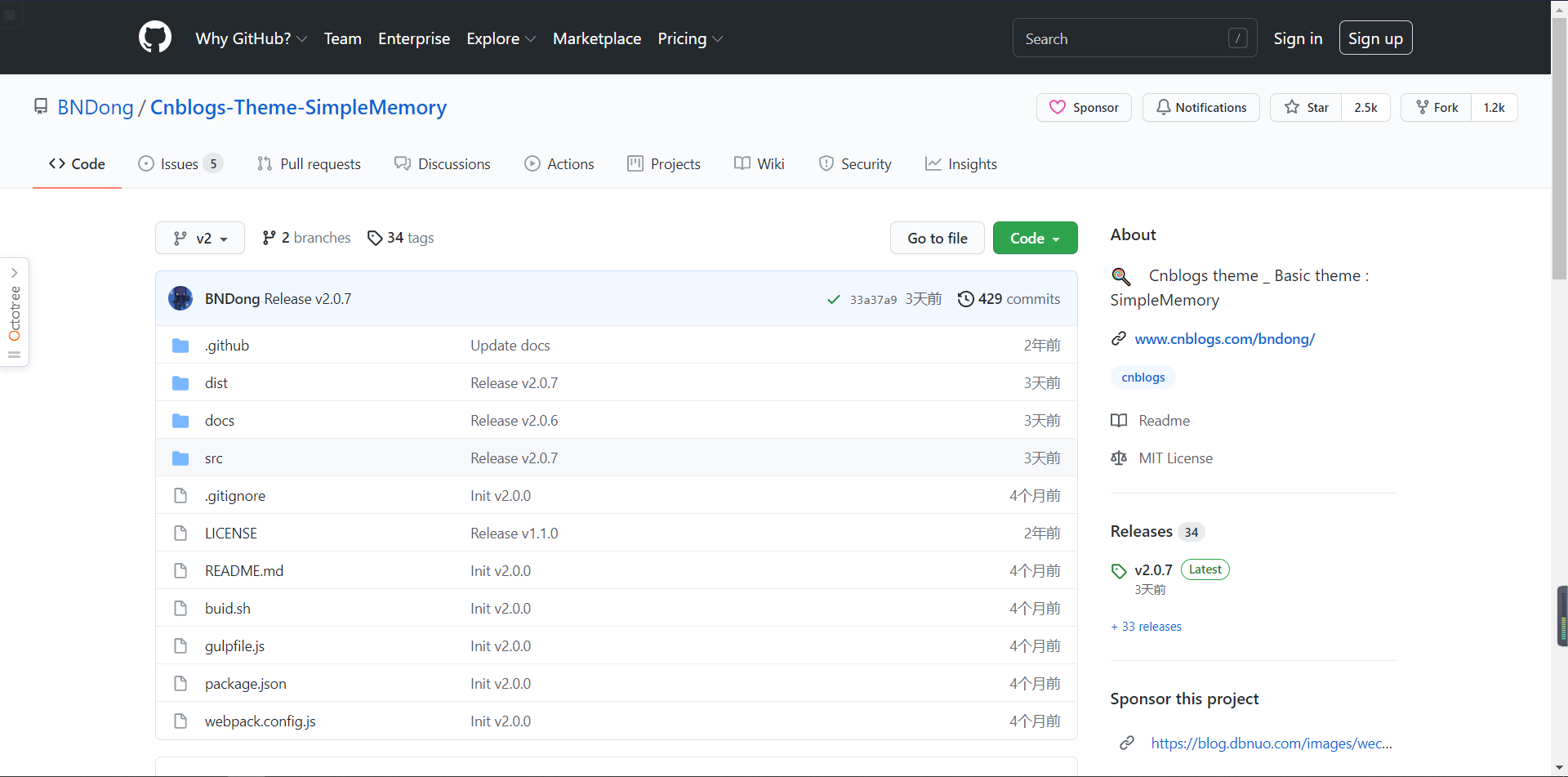
Task: Expand the Pricing menu
Action: click(x=690, y=38)
